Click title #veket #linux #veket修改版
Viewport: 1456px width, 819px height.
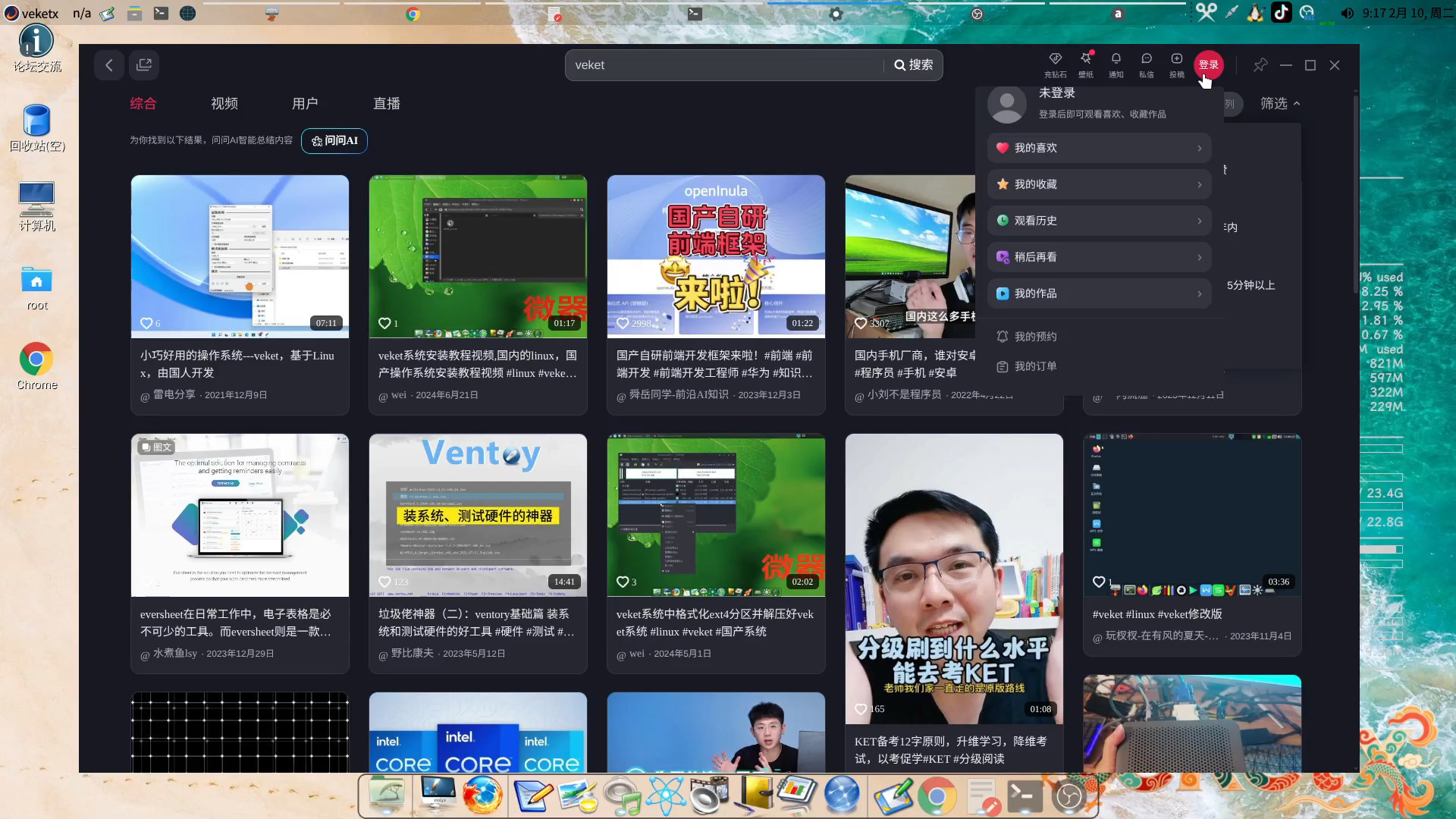(x=1157, y=614)
